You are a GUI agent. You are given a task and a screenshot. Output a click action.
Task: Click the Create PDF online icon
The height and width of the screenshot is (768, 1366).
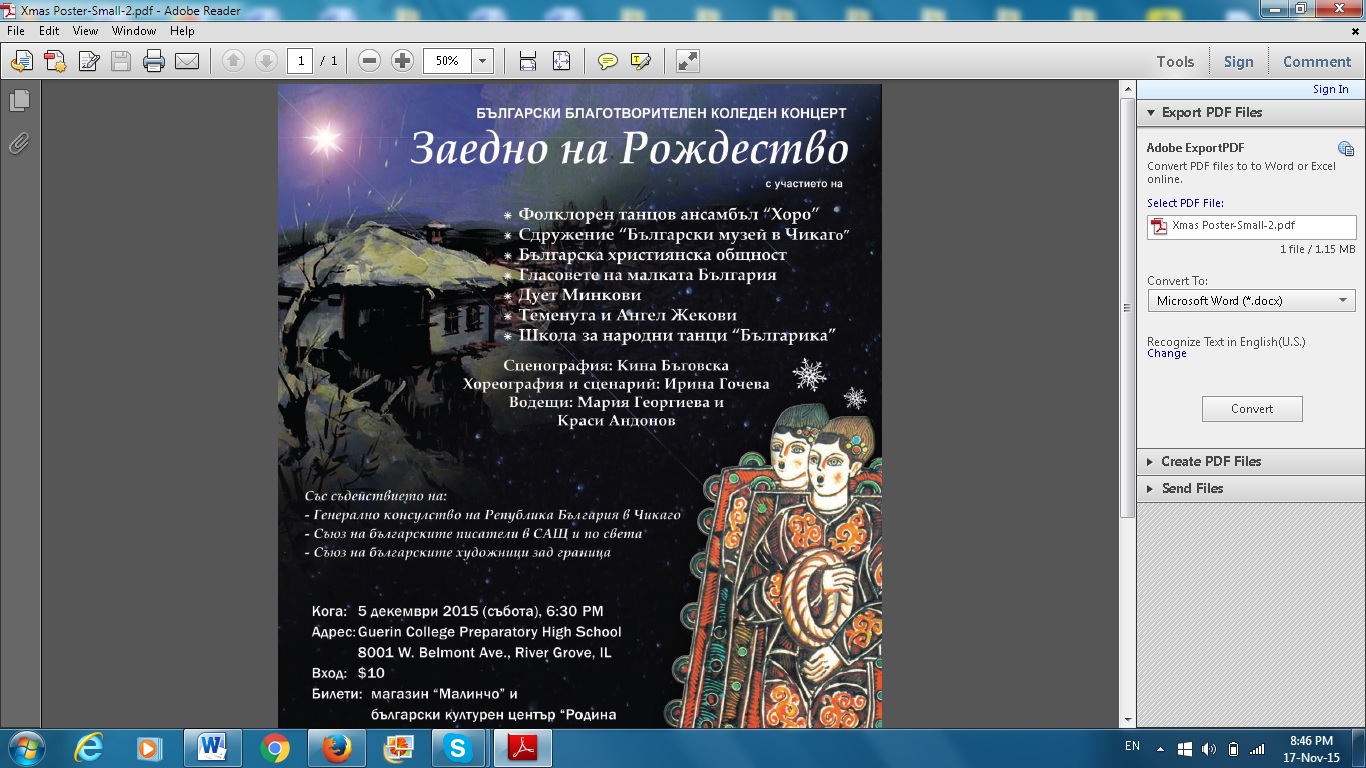point(55,62)
